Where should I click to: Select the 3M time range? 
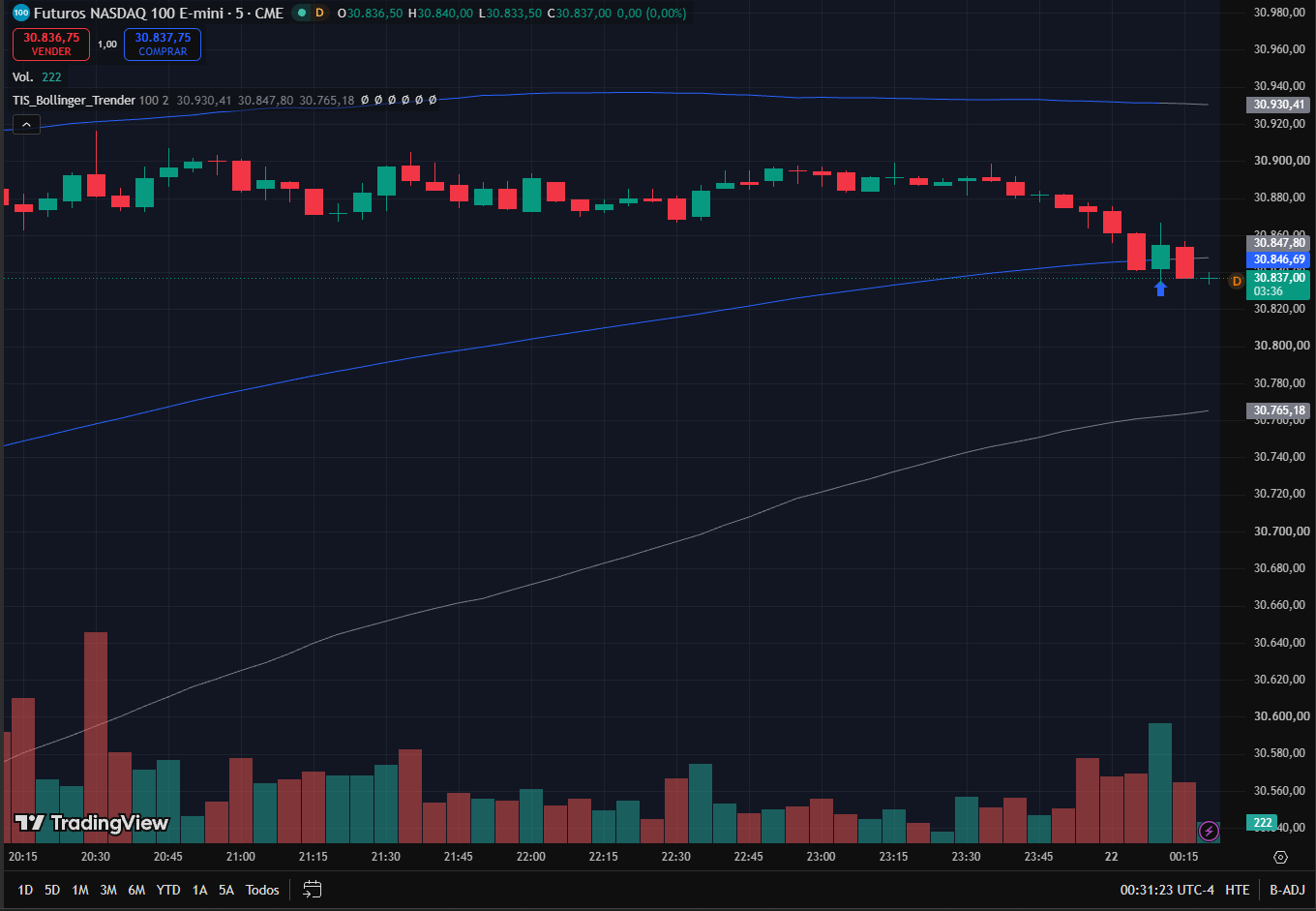point(108,890)
